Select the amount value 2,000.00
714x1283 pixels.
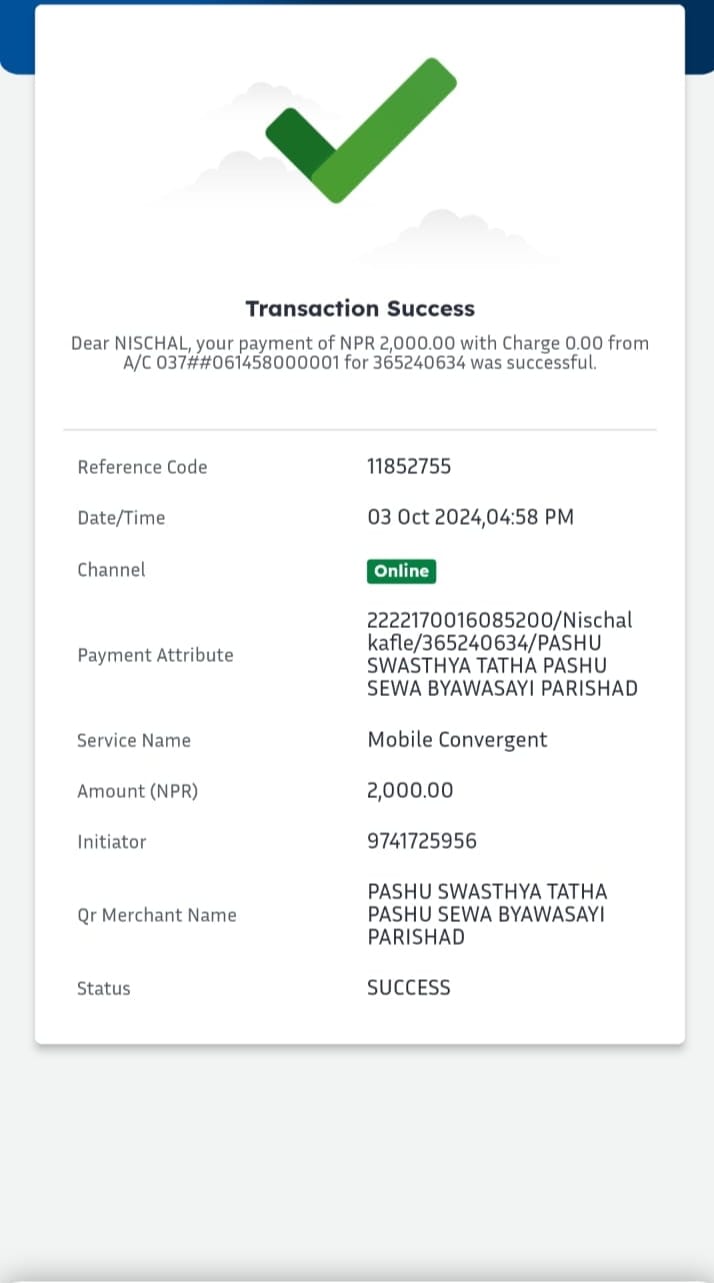tap(410, 791)
